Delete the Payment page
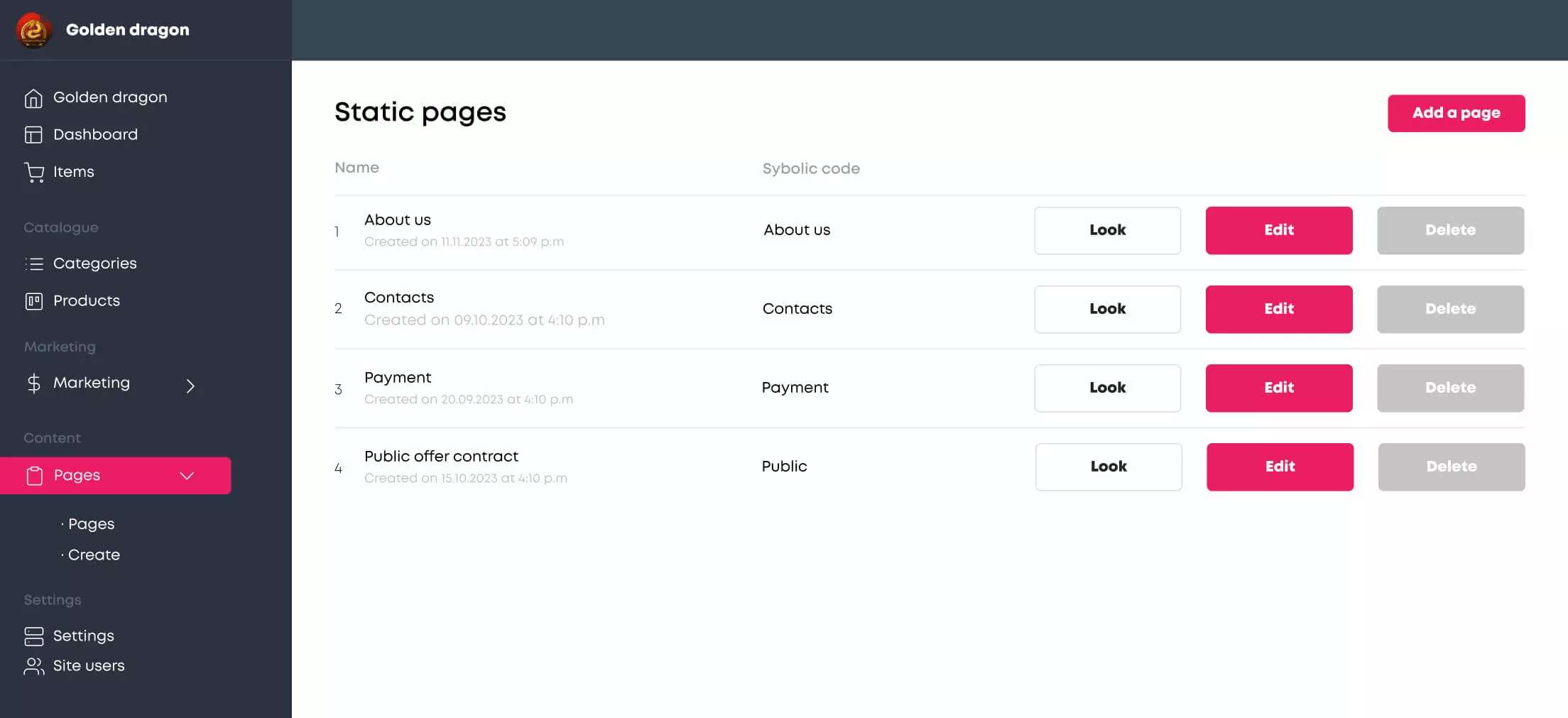The image size is (1568, 718). 1450,388
